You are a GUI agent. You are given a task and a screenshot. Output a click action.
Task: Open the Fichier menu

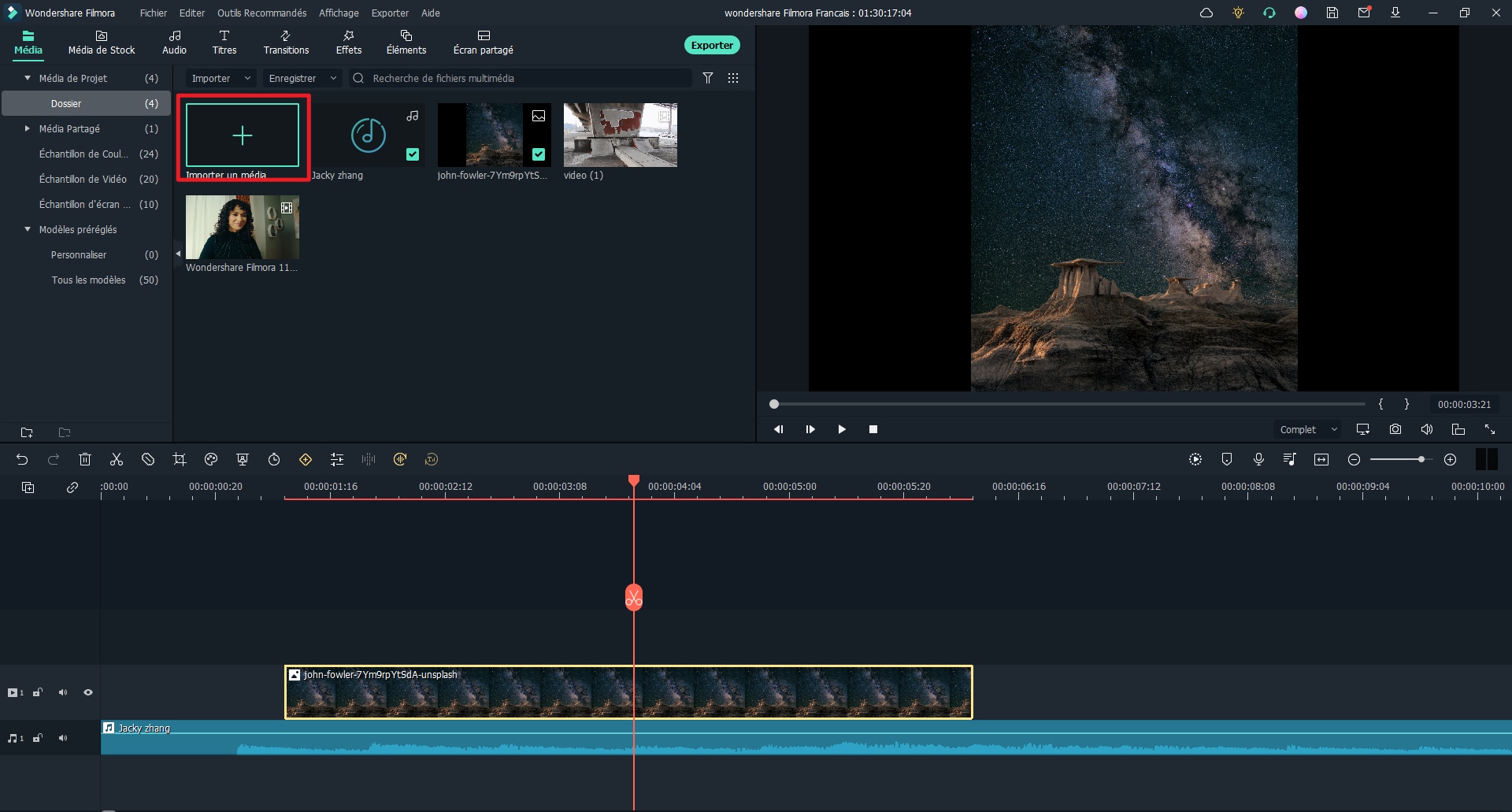154,13
